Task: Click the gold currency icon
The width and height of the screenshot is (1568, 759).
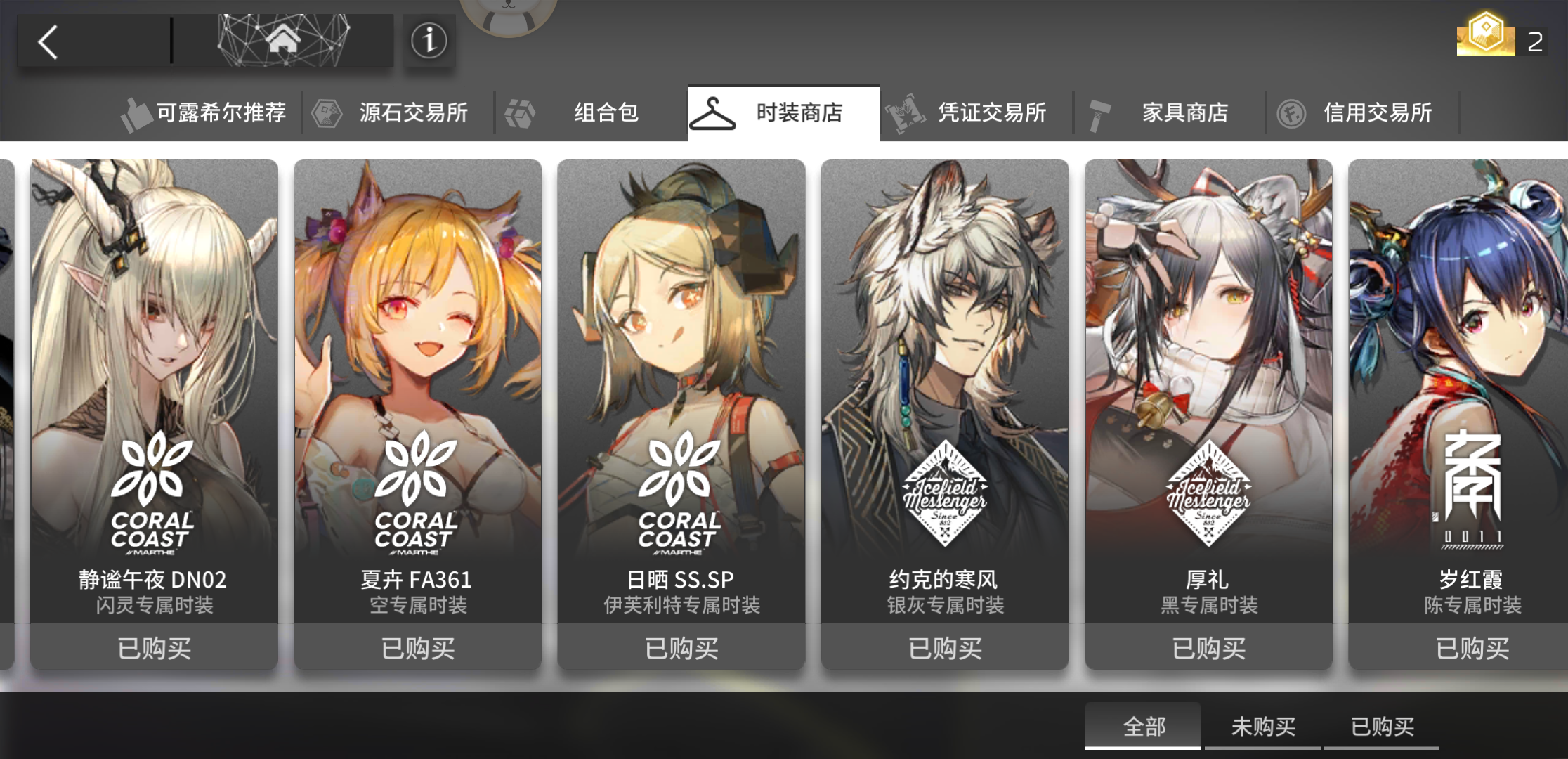Action: pos(1485,34)
